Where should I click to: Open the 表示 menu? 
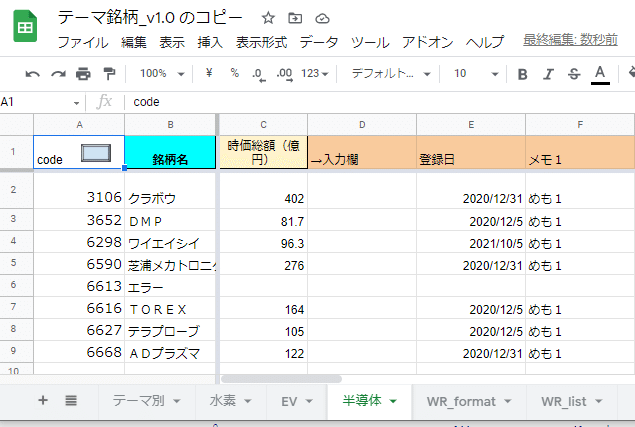pyautogui.click(x=172, y=42)
